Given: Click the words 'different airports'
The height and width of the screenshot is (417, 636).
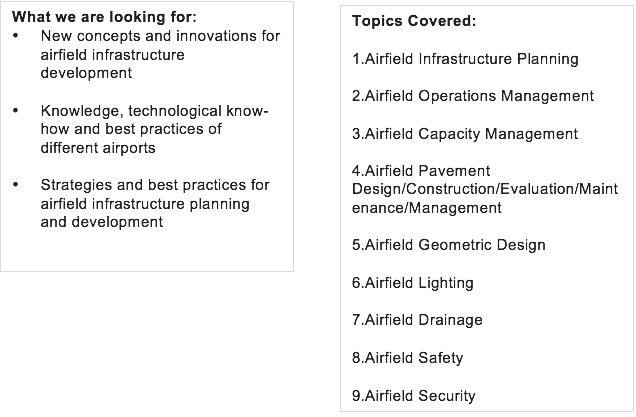Looking at the screenshot, I should click(98, 148).
